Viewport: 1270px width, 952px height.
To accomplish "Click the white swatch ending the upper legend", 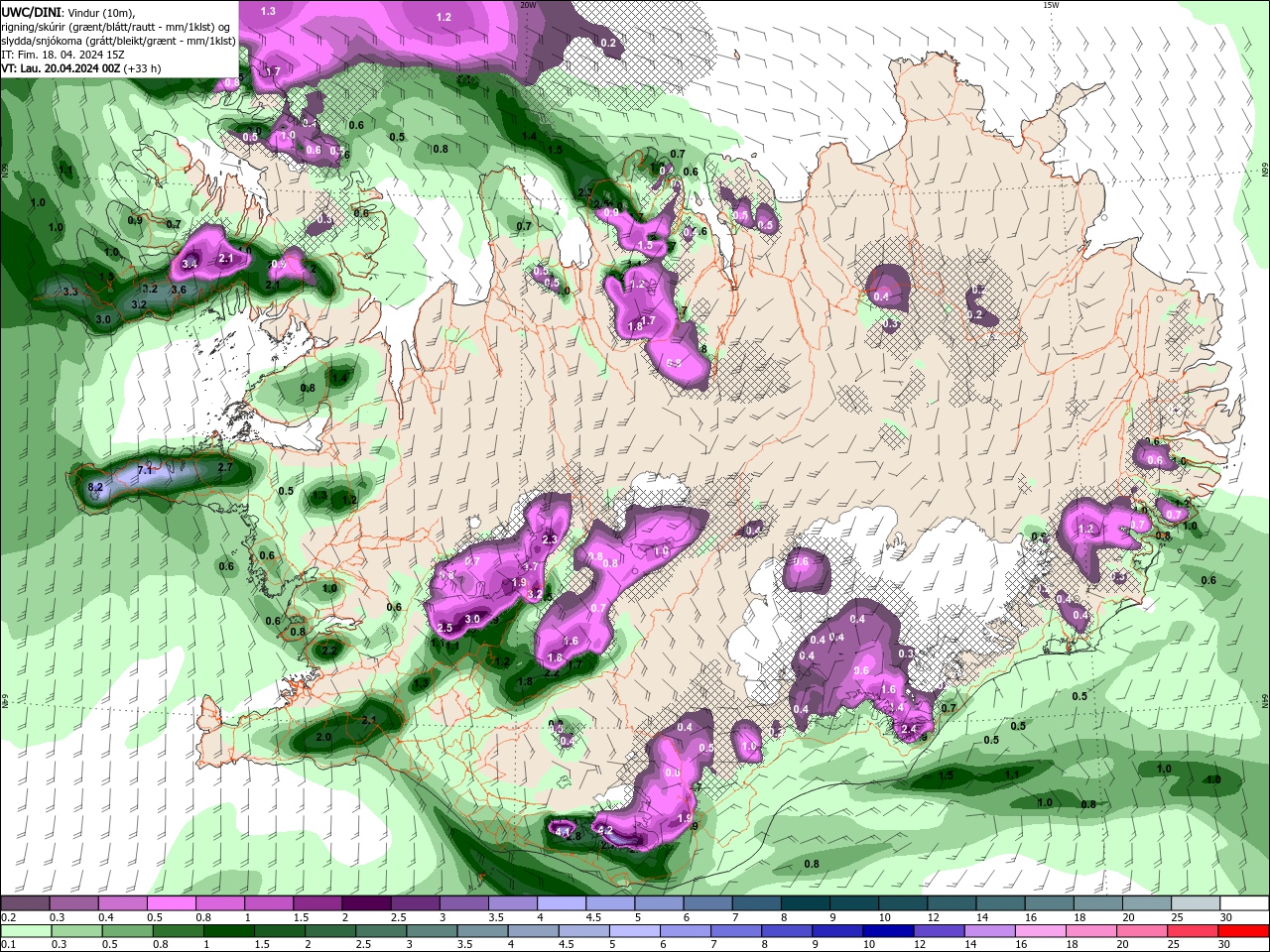I will (x=1244, y=903).
